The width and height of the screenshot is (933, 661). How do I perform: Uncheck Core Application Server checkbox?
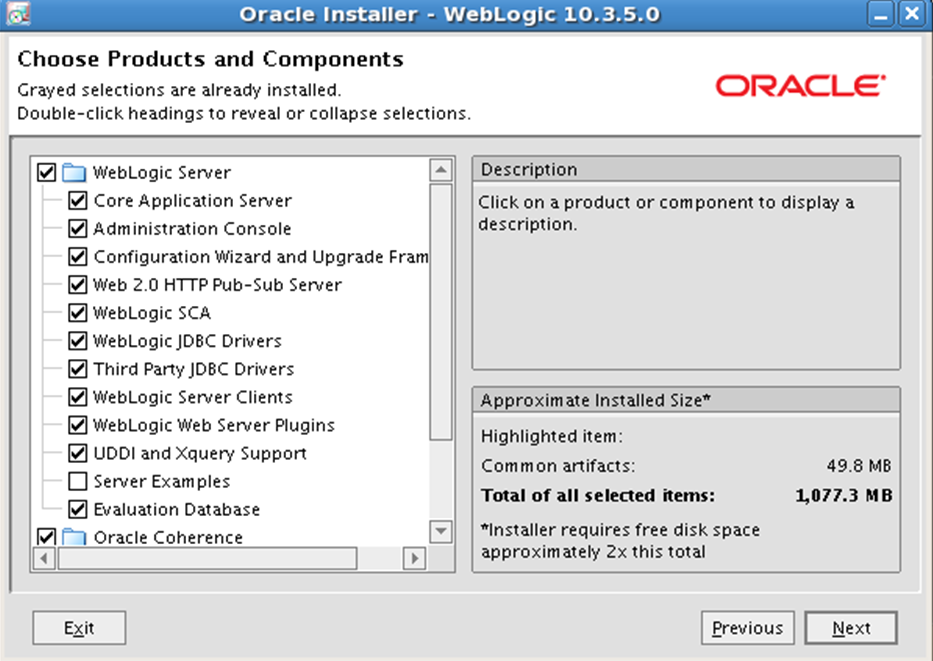click(x=77, y=201)
